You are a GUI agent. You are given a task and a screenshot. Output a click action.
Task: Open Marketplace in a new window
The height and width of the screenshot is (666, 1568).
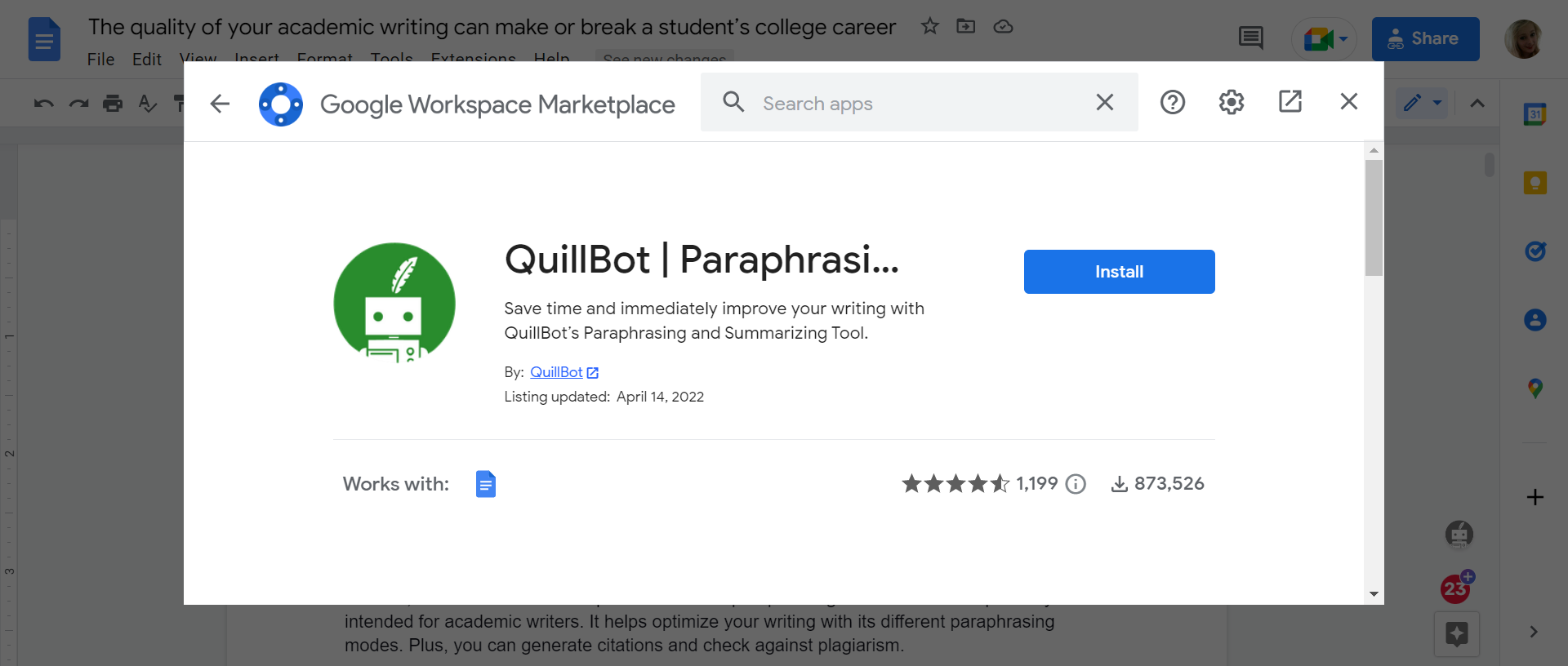pos(1290,101)
